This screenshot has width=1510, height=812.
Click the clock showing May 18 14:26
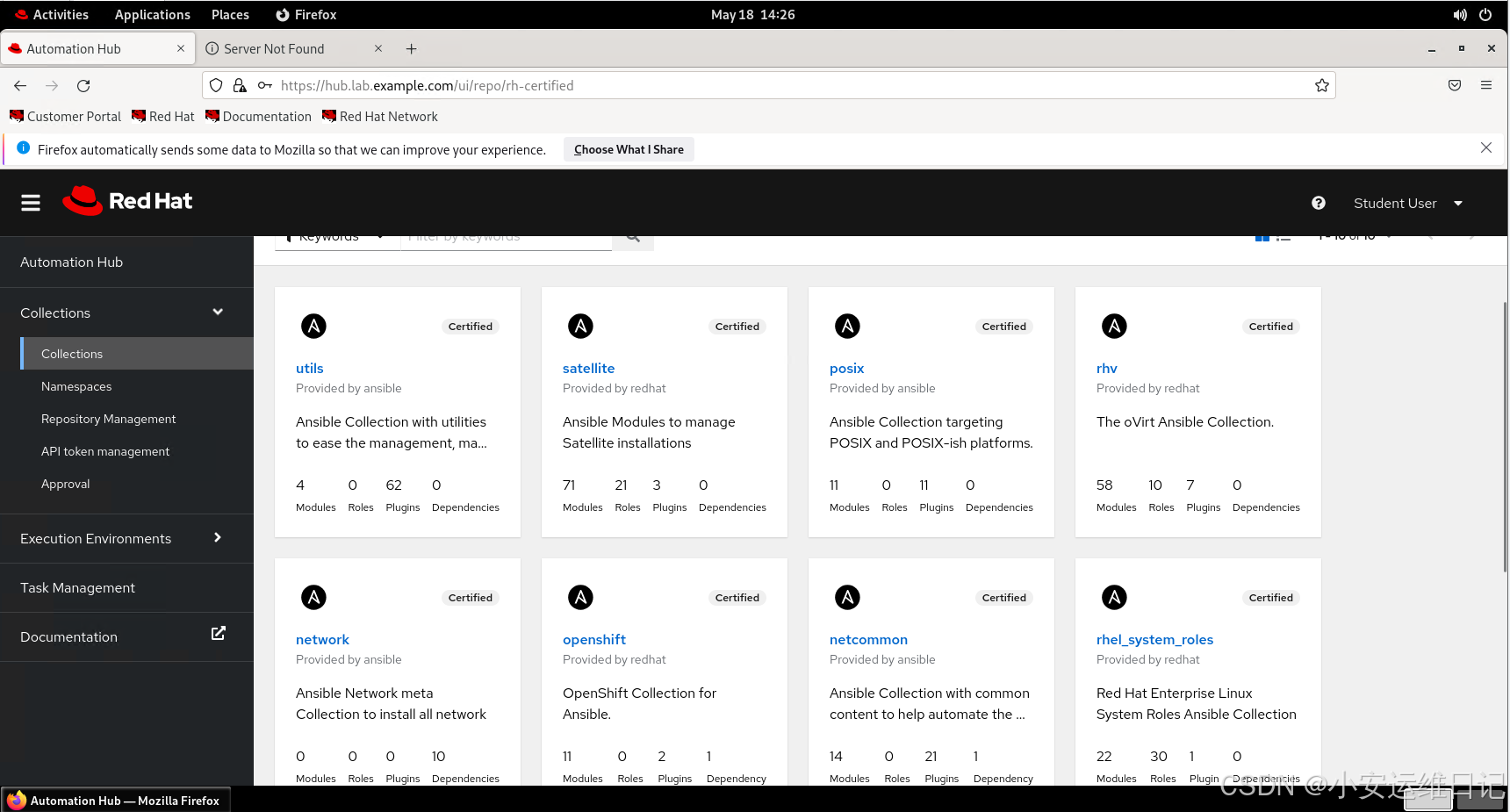(753, 14)
